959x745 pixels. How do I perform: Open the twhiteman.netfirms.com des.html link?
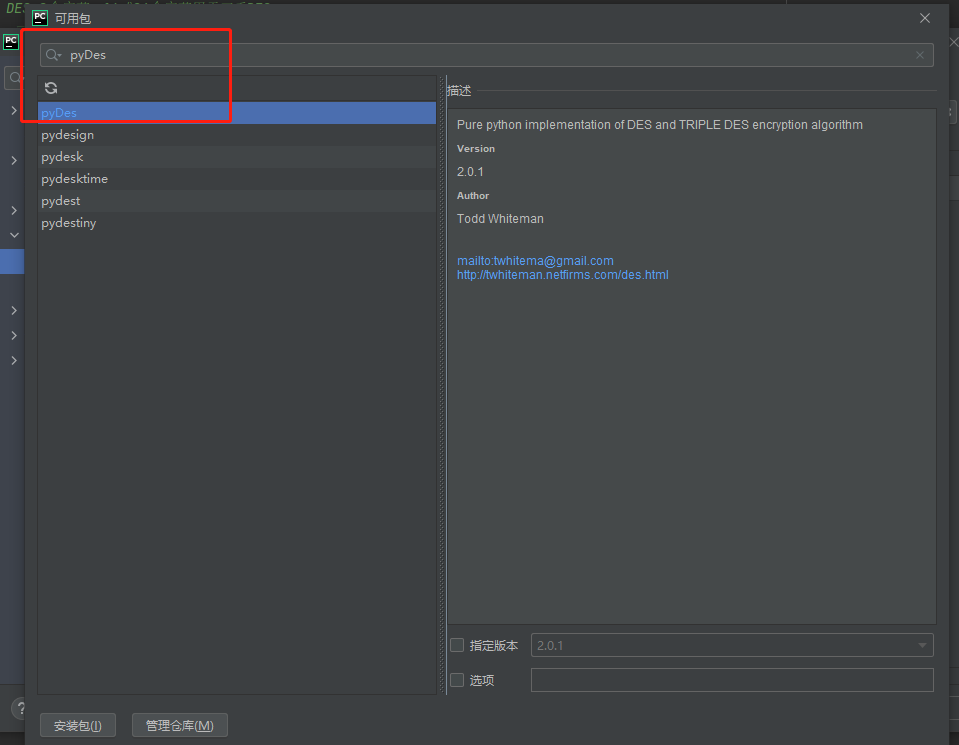pos(563,275)
